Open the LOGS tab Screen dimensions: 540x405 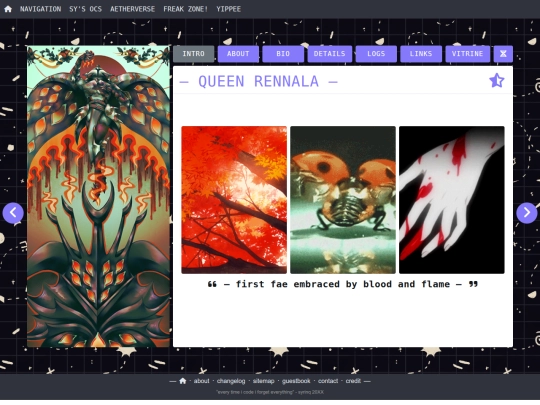(x=376, y=54)
